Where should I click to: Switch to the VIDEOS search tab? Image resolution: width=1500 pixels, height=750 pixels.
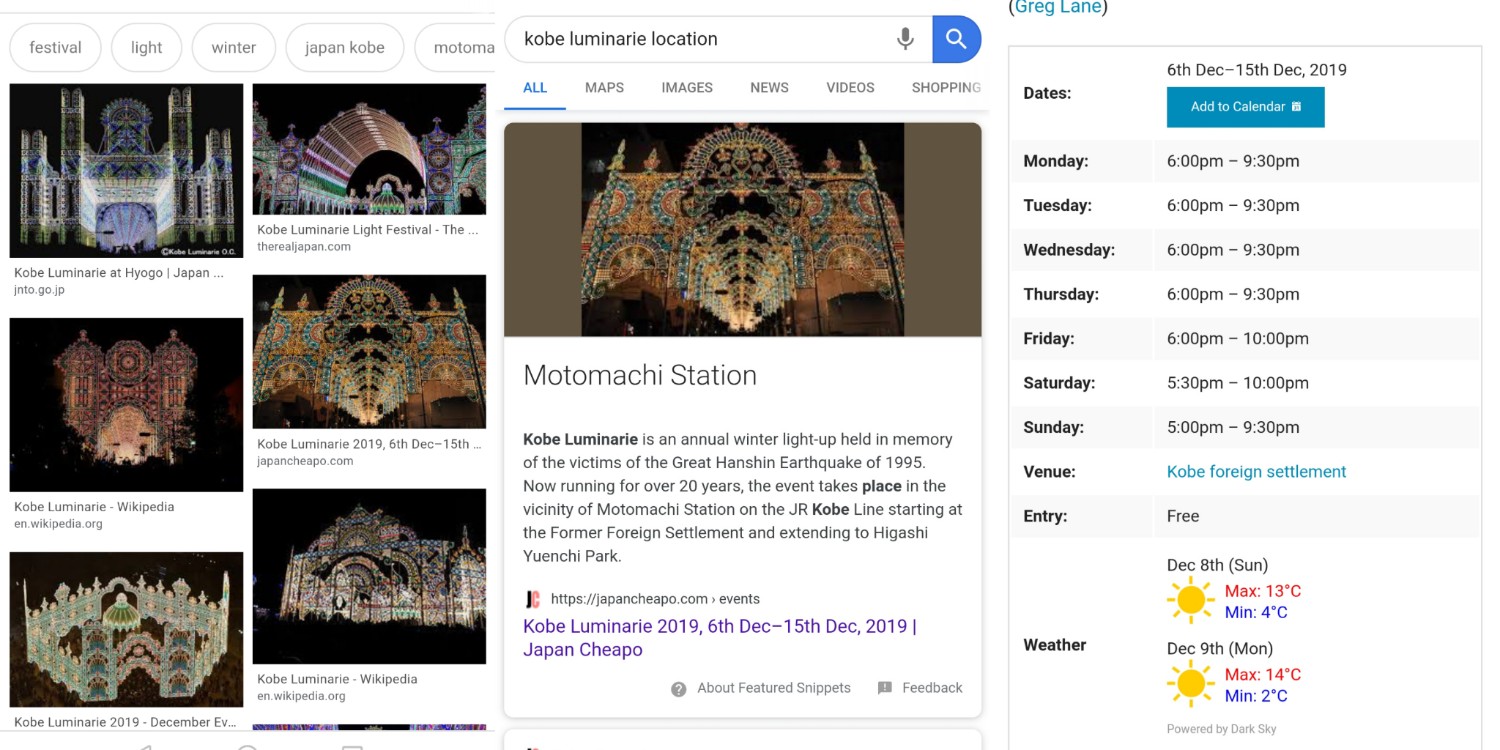tap(850, 87)
